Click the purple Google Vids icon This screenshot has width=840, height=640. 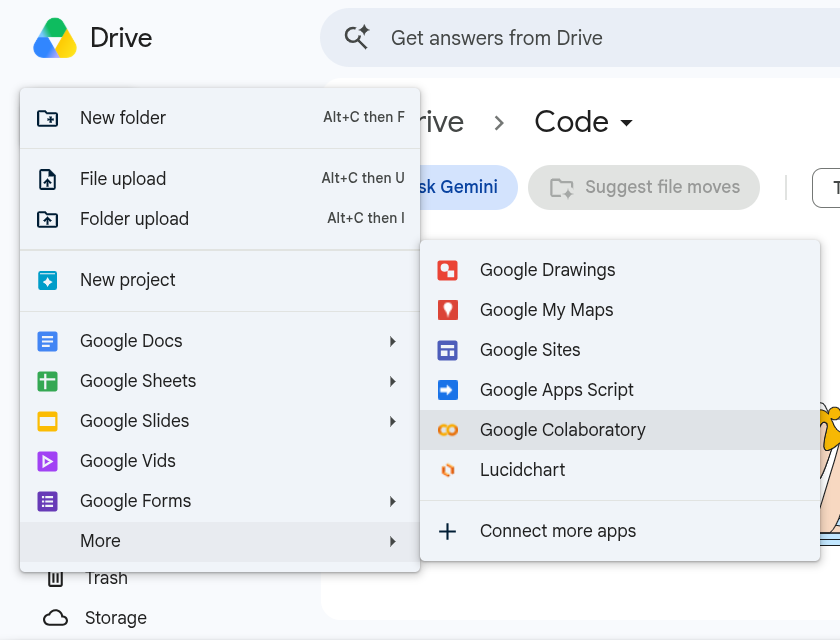coord(47,461)
